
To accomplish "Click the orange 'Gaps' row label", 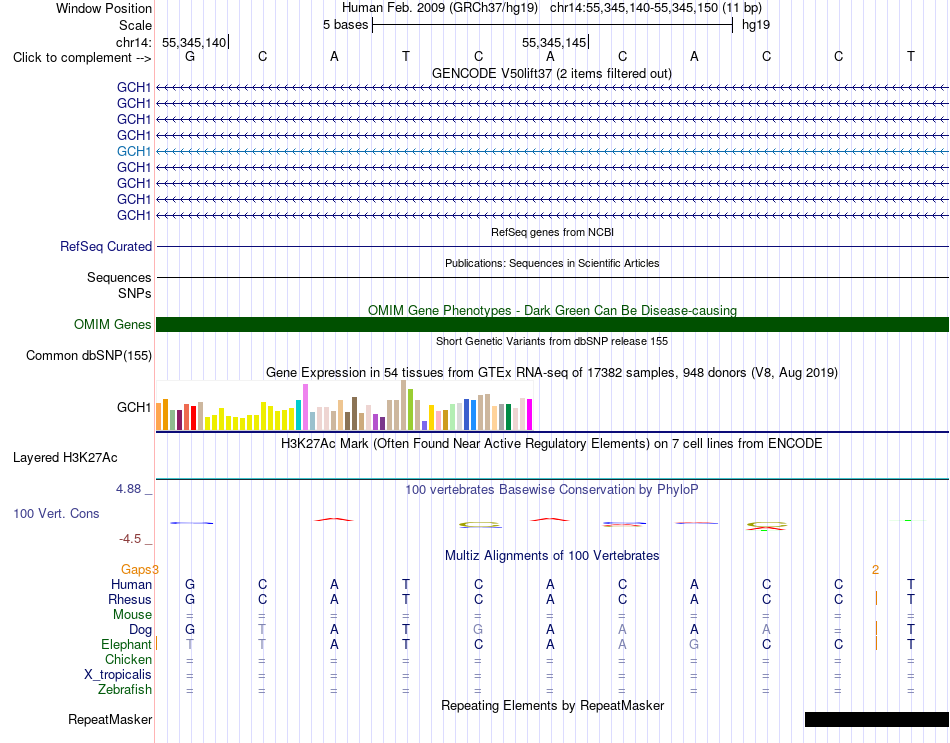I will 136,570.
